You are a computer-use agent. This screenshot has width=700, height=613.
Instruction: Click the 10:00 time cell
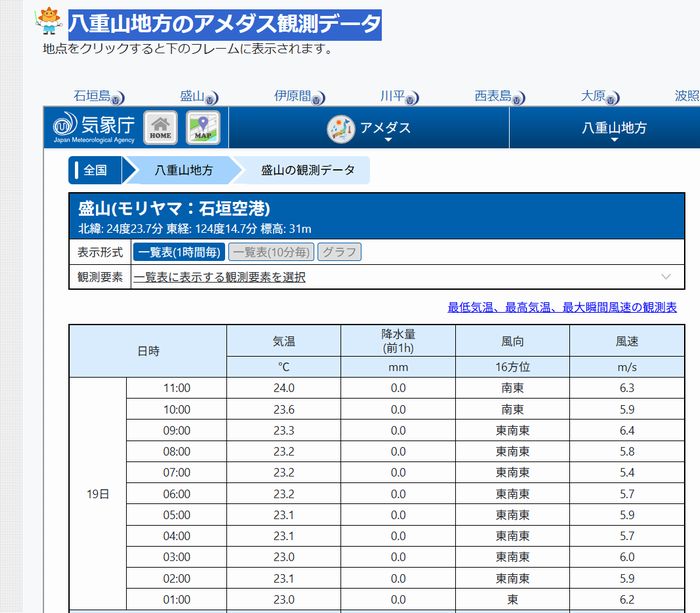(176, 409)
